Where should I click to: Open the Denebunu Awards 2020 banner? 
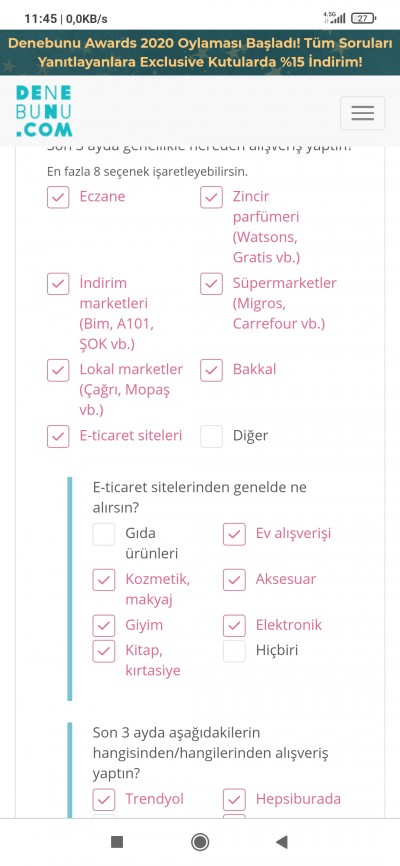(200, 52)
